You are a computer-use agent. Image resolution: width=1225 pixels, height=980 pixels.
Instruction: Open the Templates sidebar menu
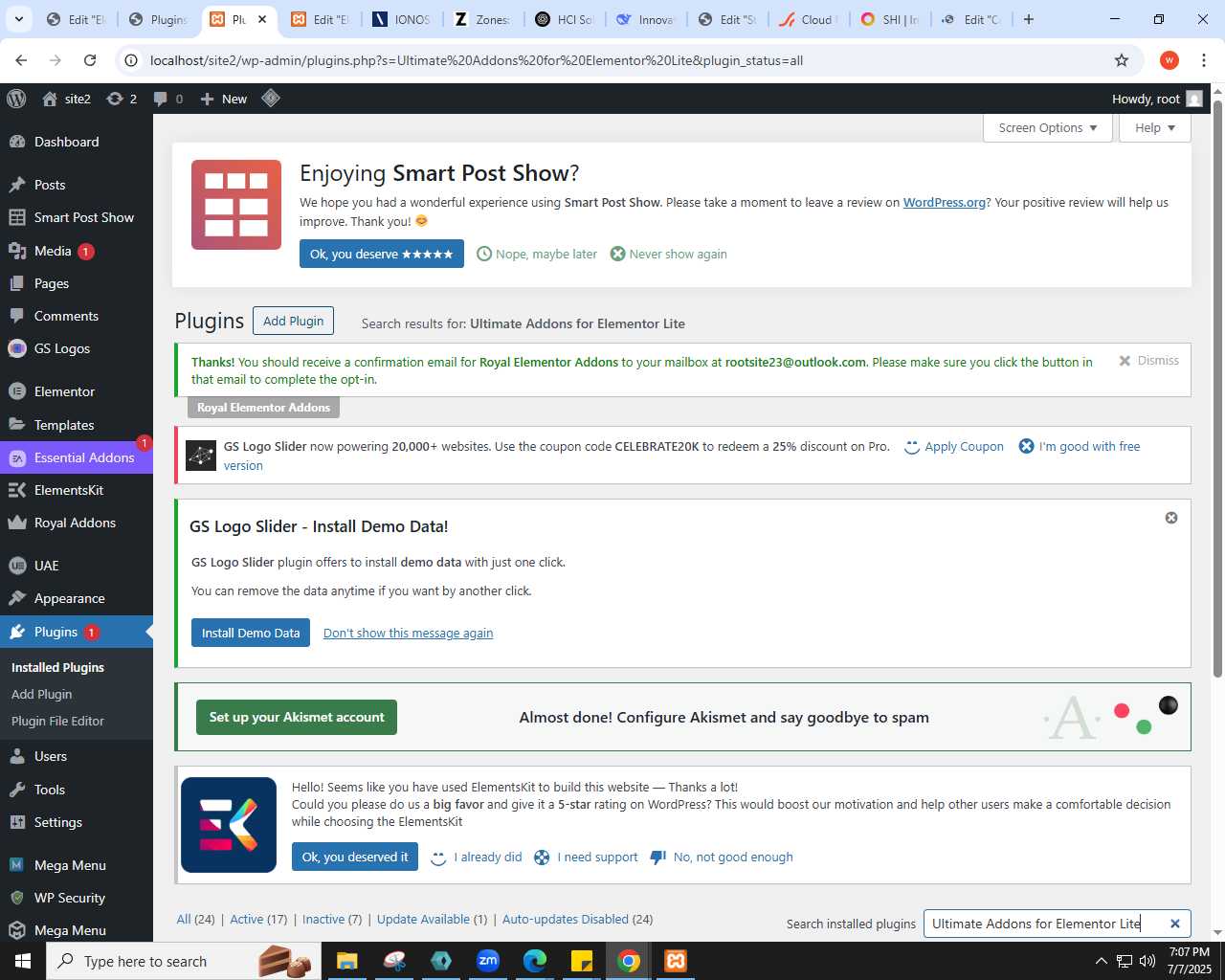click(77, 425)
